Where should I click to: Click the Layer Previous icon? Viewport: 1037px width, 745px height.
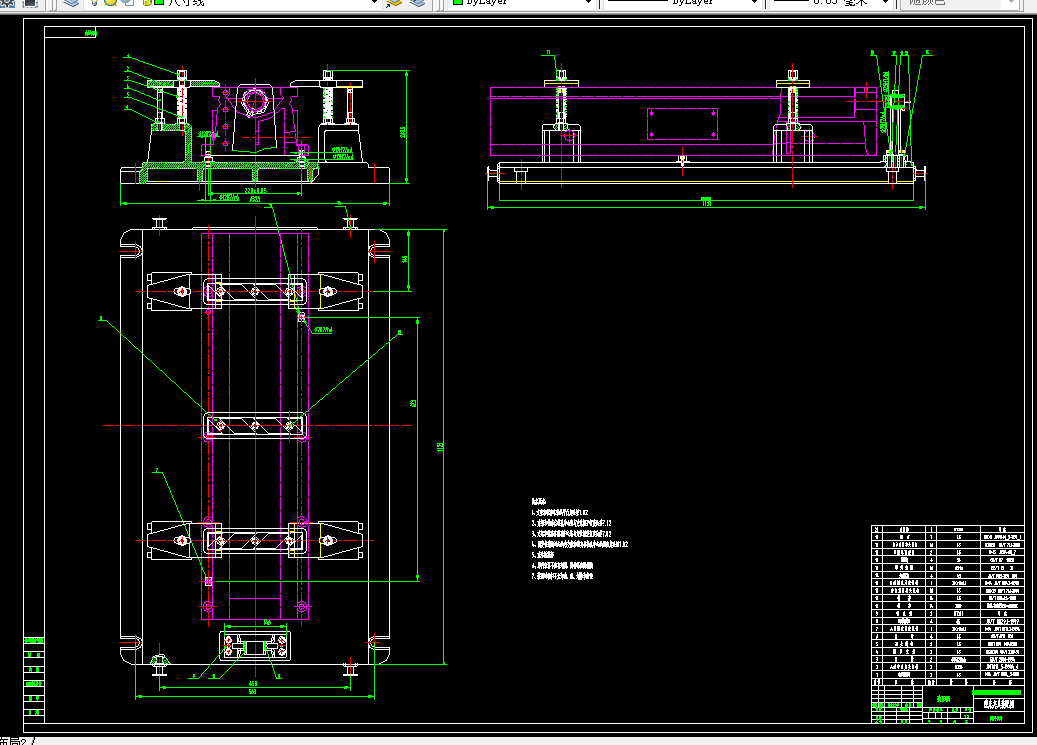(417, 3)
